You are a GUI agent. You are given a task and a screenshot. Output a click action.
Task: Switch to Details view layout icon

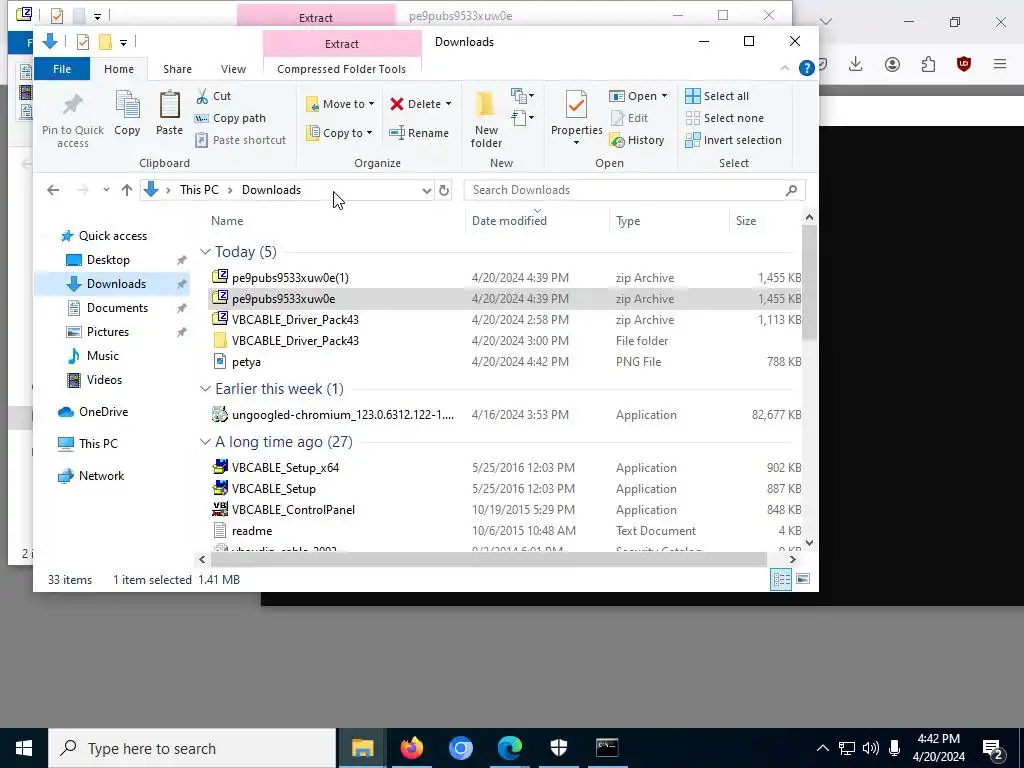(x=781, y=579)
